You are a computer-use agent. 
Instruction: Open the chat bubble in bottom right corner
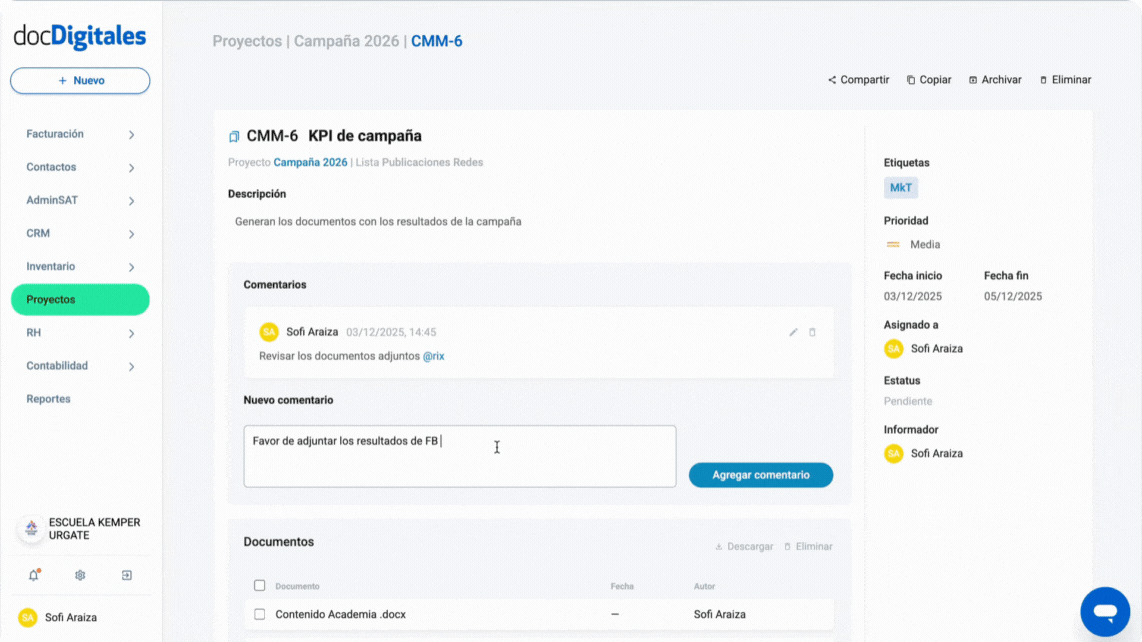tap(1104, 610)
